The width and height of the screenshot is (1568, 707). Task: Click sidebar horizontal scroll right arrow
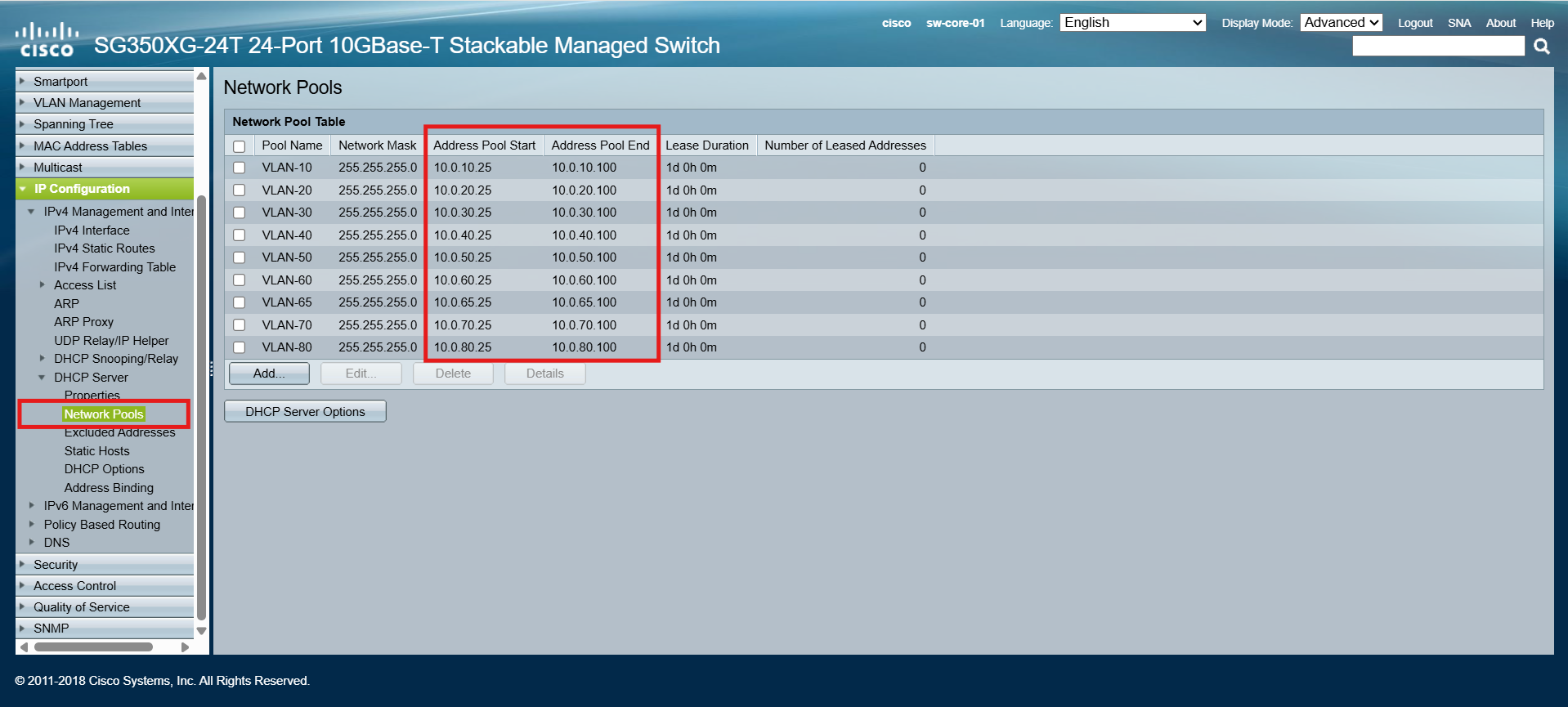click(x=185, y=647)
